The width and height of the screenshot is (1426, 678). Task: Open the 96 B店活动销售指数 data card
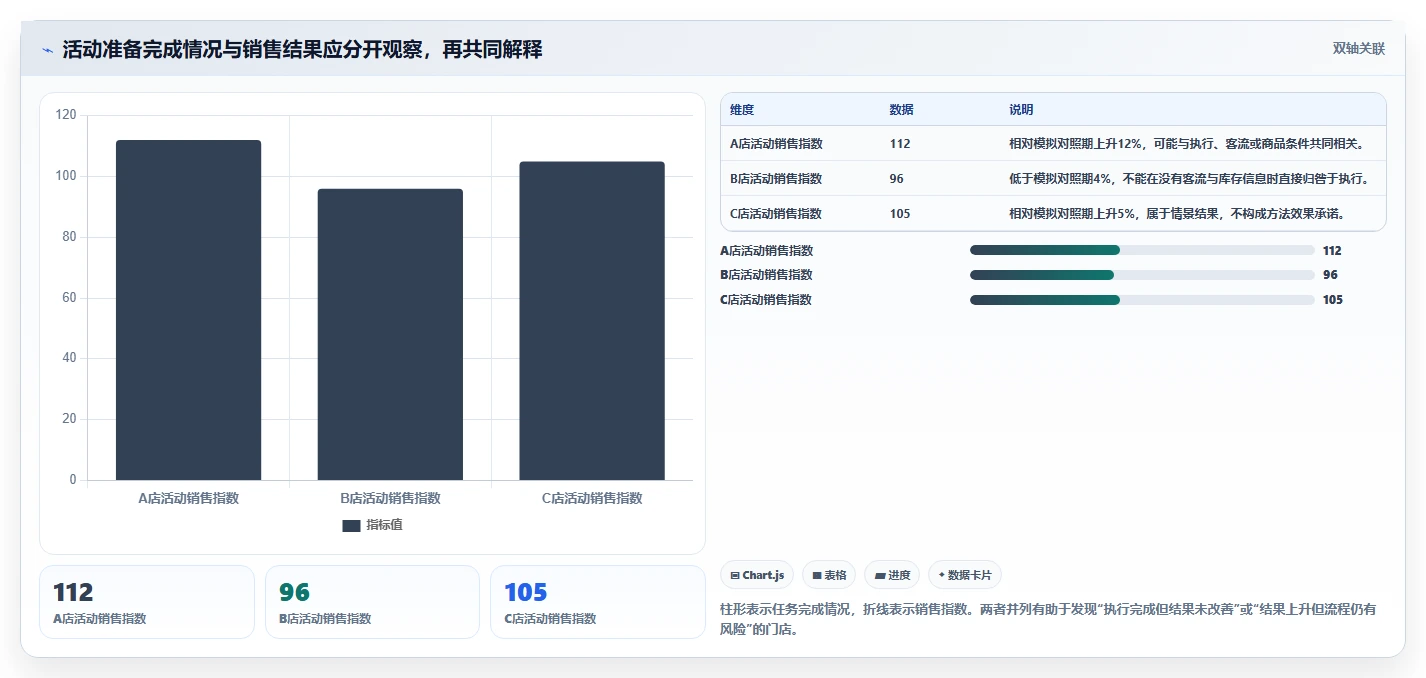click(373, 602)
